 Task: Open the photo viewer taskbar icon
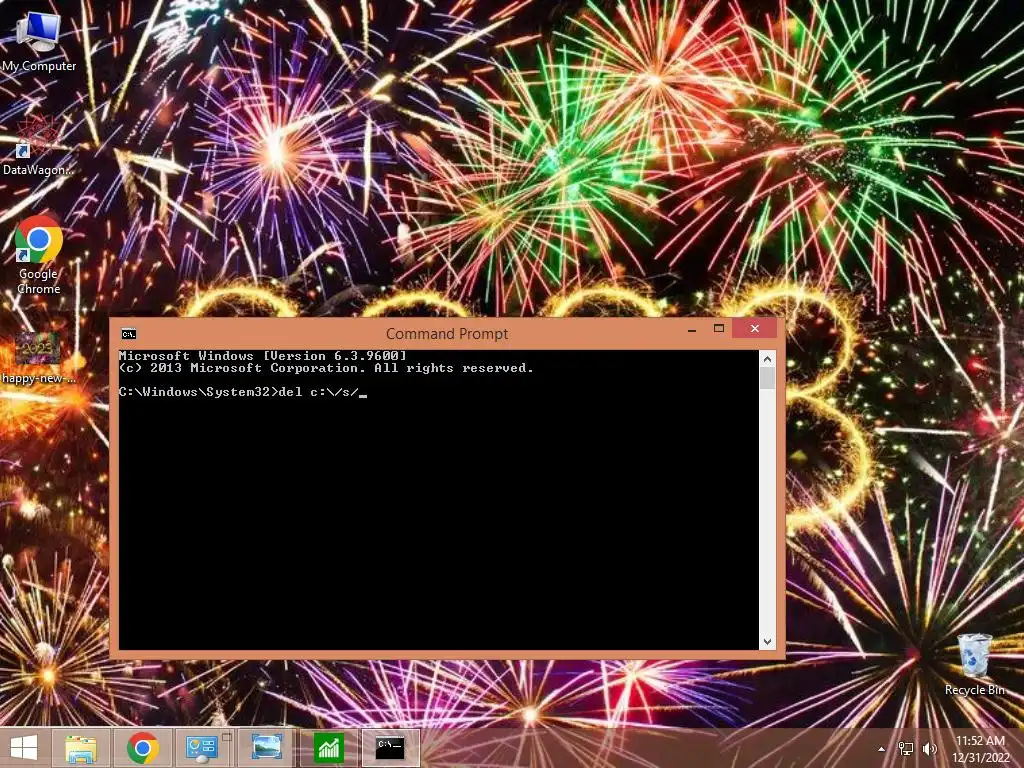pos(267,748)
